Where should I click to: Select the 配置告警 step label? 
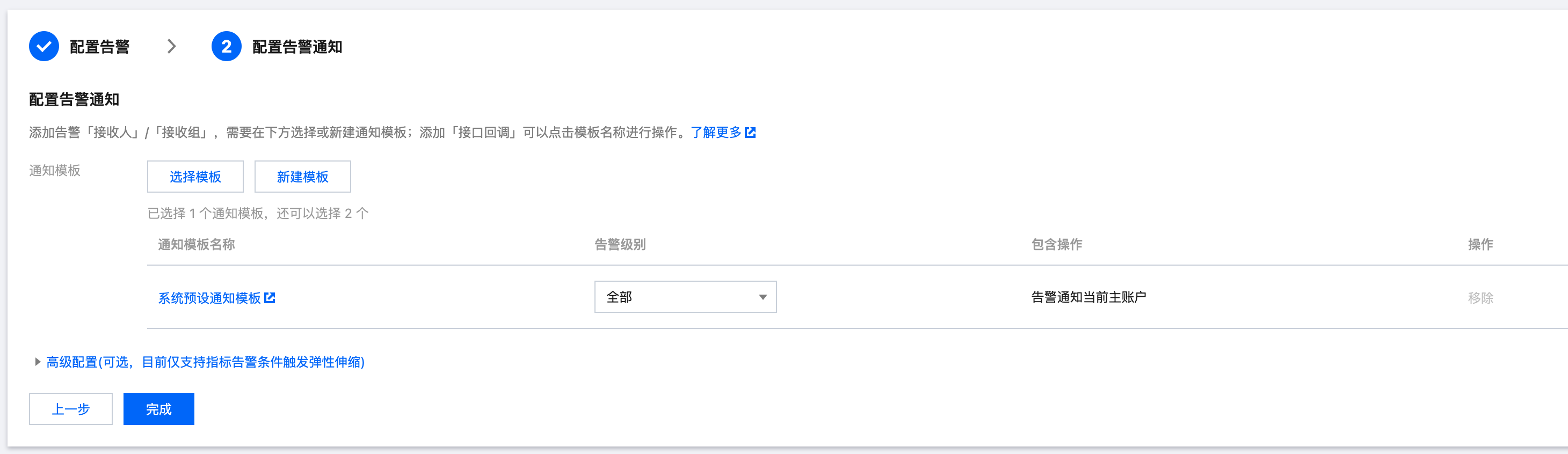100,47
